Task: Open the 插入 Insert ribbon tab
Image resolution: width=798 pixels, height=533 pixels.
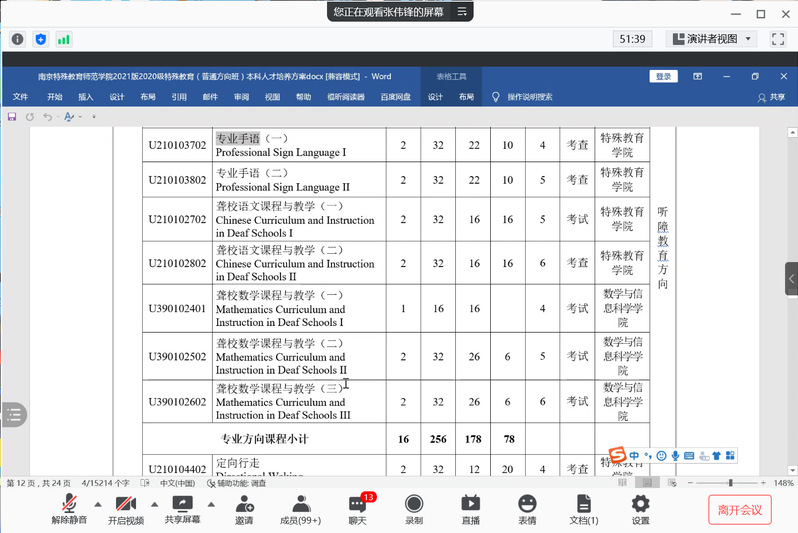Action: point(86,97)
